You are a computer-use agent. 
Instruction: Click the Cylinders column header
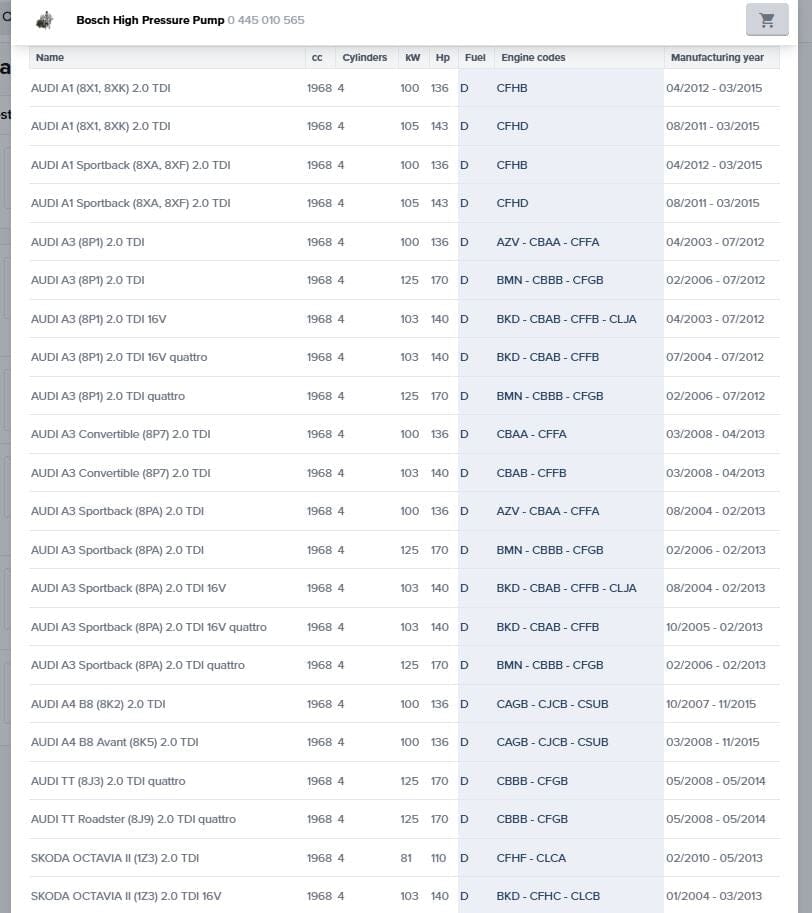[x=364, y=58]
